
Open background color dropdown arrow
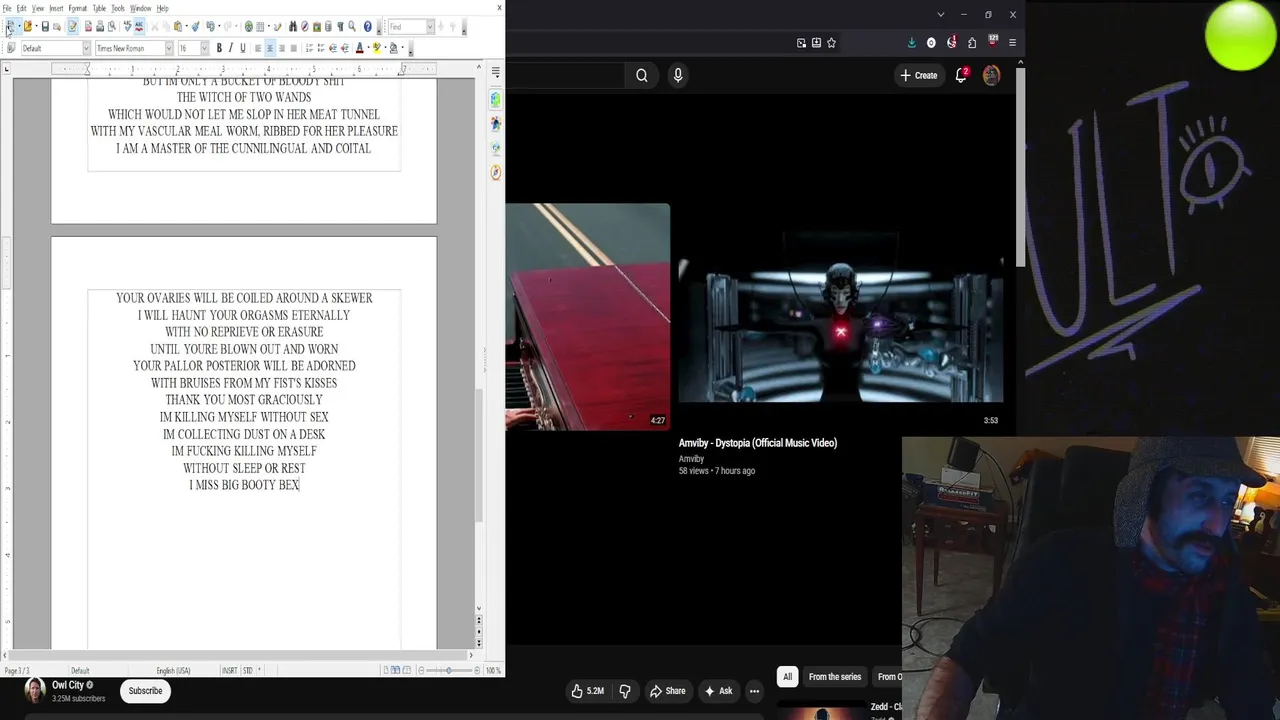(x=403, y=48)
